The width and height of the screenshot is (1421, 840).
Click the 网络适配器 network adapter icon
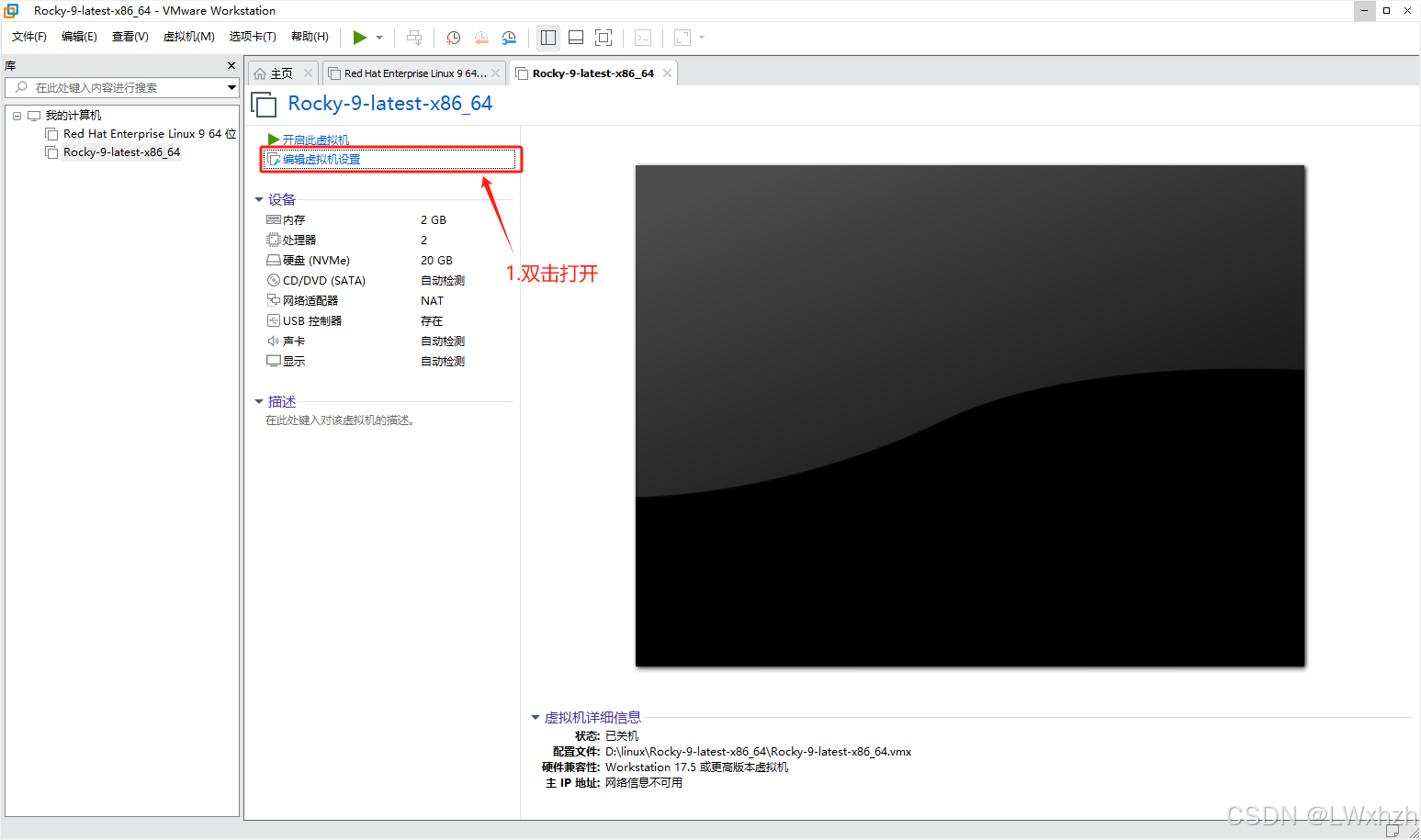(273, 300)
